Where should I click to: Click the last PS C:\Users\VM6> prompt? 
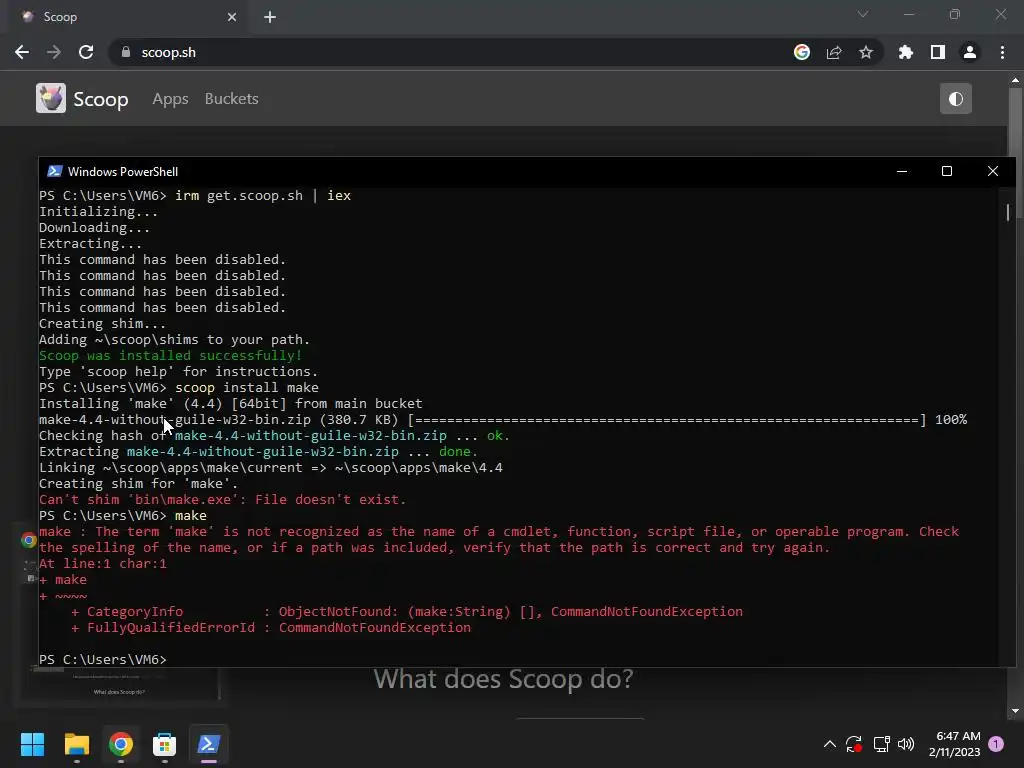click(103, 660)
